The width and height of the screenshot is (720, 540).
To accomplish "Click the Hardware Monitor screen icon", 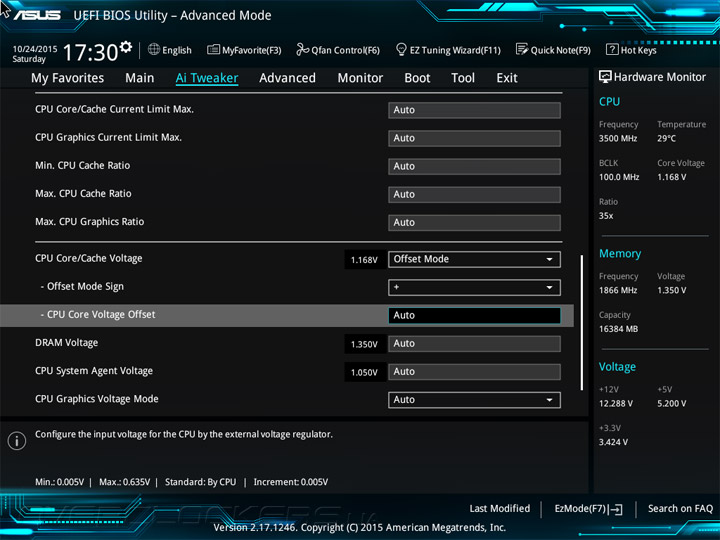I will click(x=605, y=77).
